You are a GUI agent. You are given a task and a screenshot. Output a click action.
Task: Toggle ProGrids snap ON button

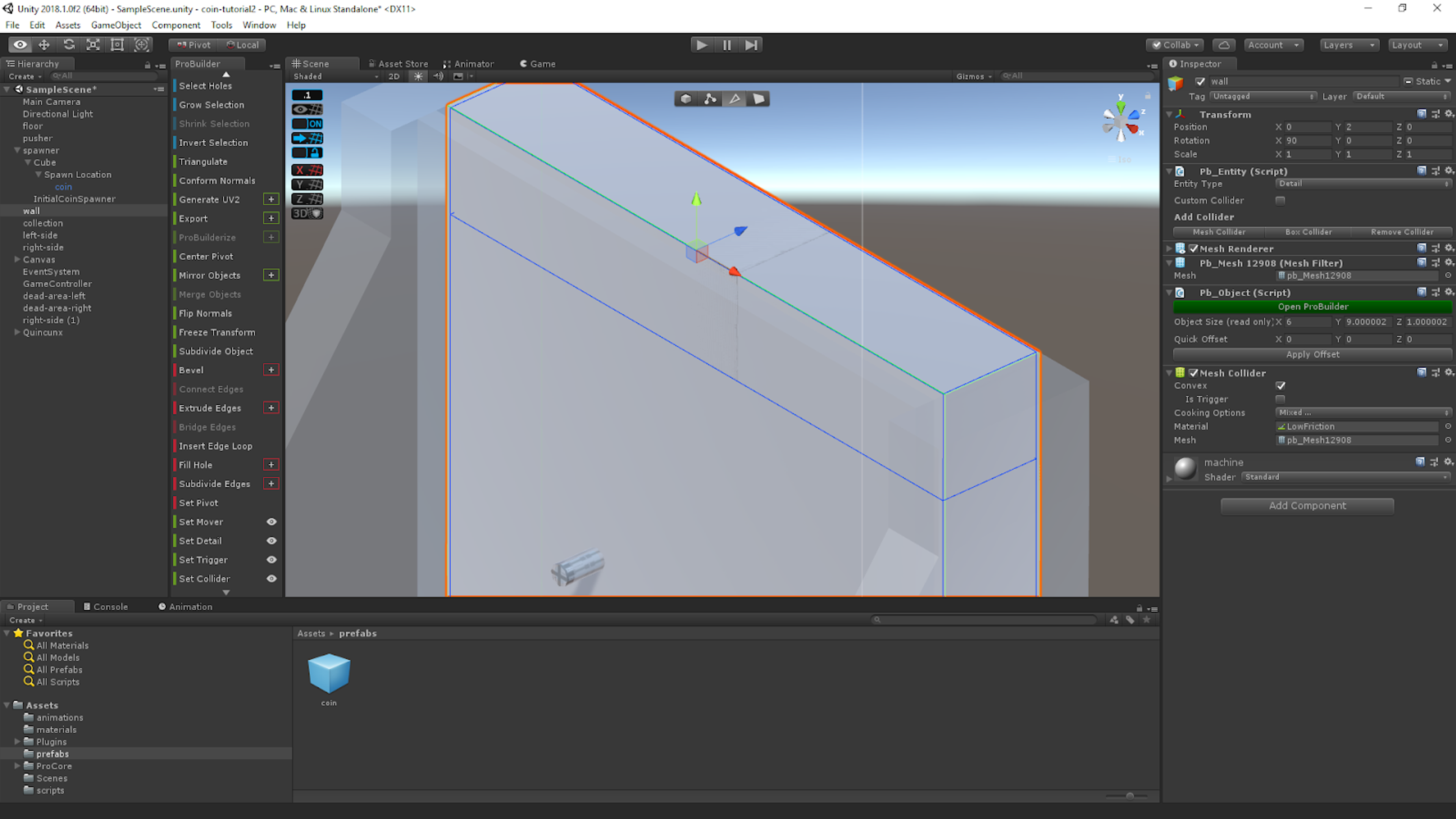click(308, 124)
